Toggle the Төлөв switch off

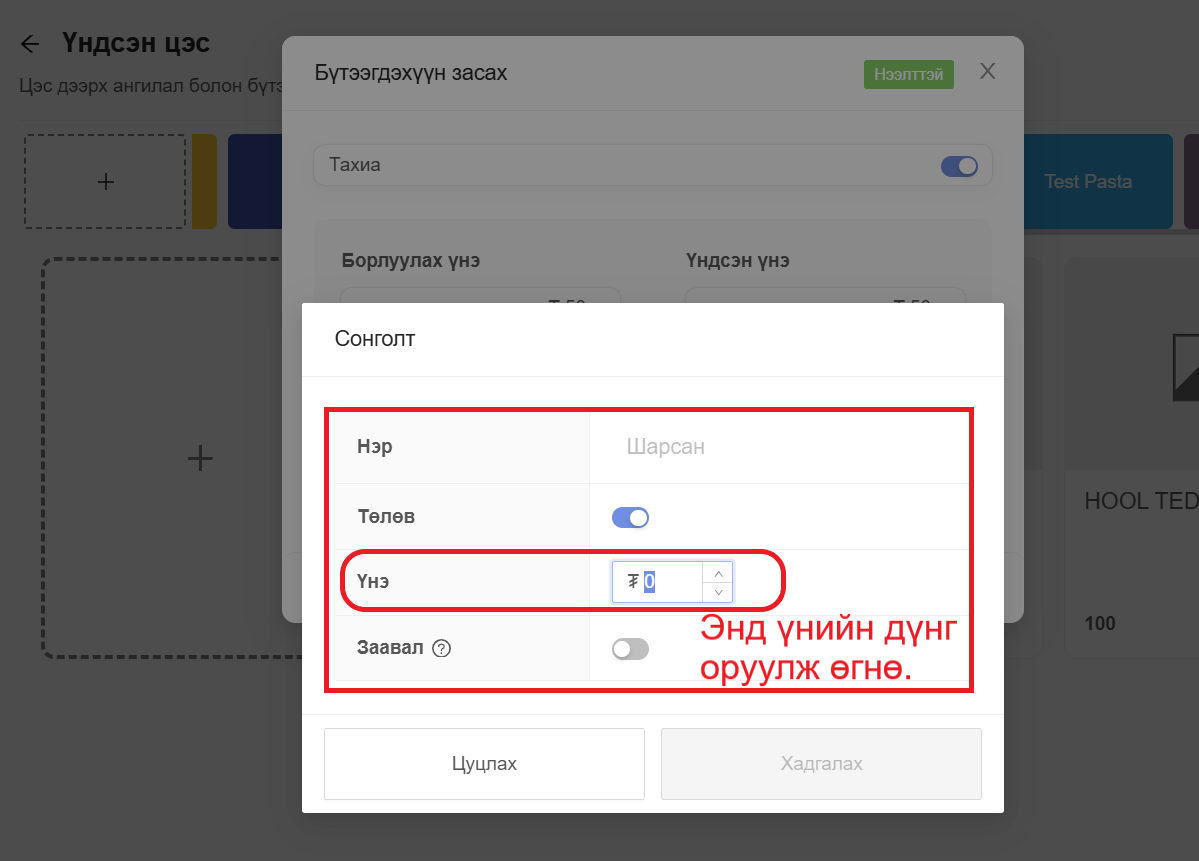pos(630,517)
